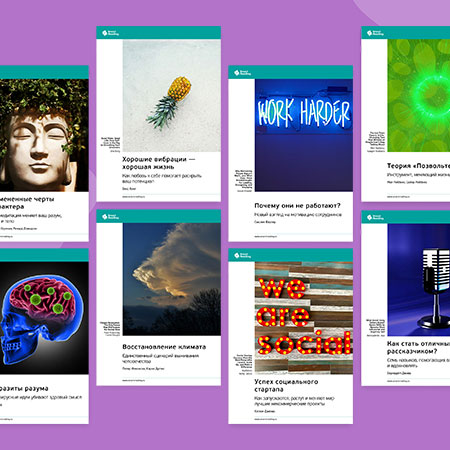450x450 pixels.
Task: Click the title 'Успех социального стартапа'
Action: pos(286,385)
